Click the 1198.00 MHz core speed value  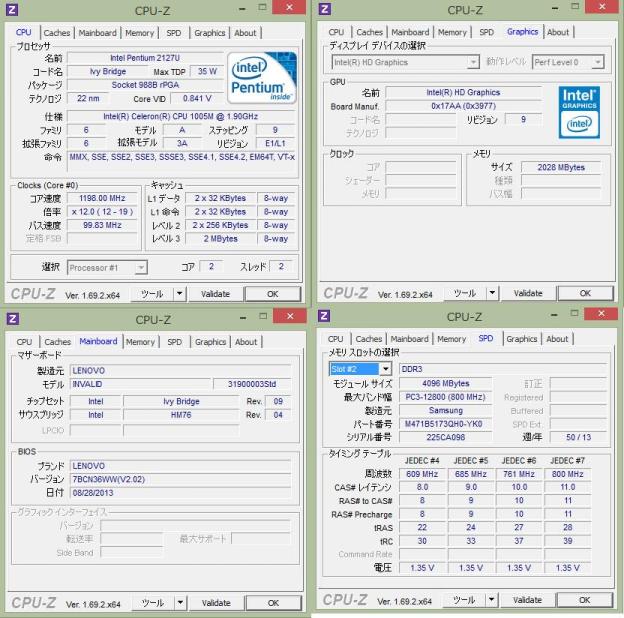pos(102,198)
